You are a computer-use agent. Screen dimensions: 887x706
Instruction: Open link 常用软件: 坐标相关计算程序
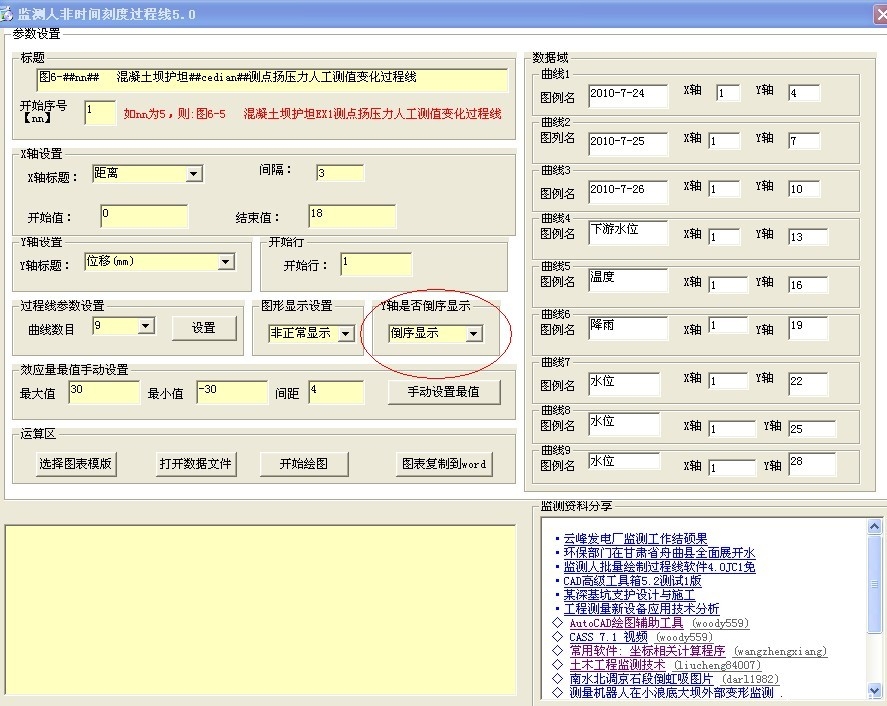tap(647, 651)
